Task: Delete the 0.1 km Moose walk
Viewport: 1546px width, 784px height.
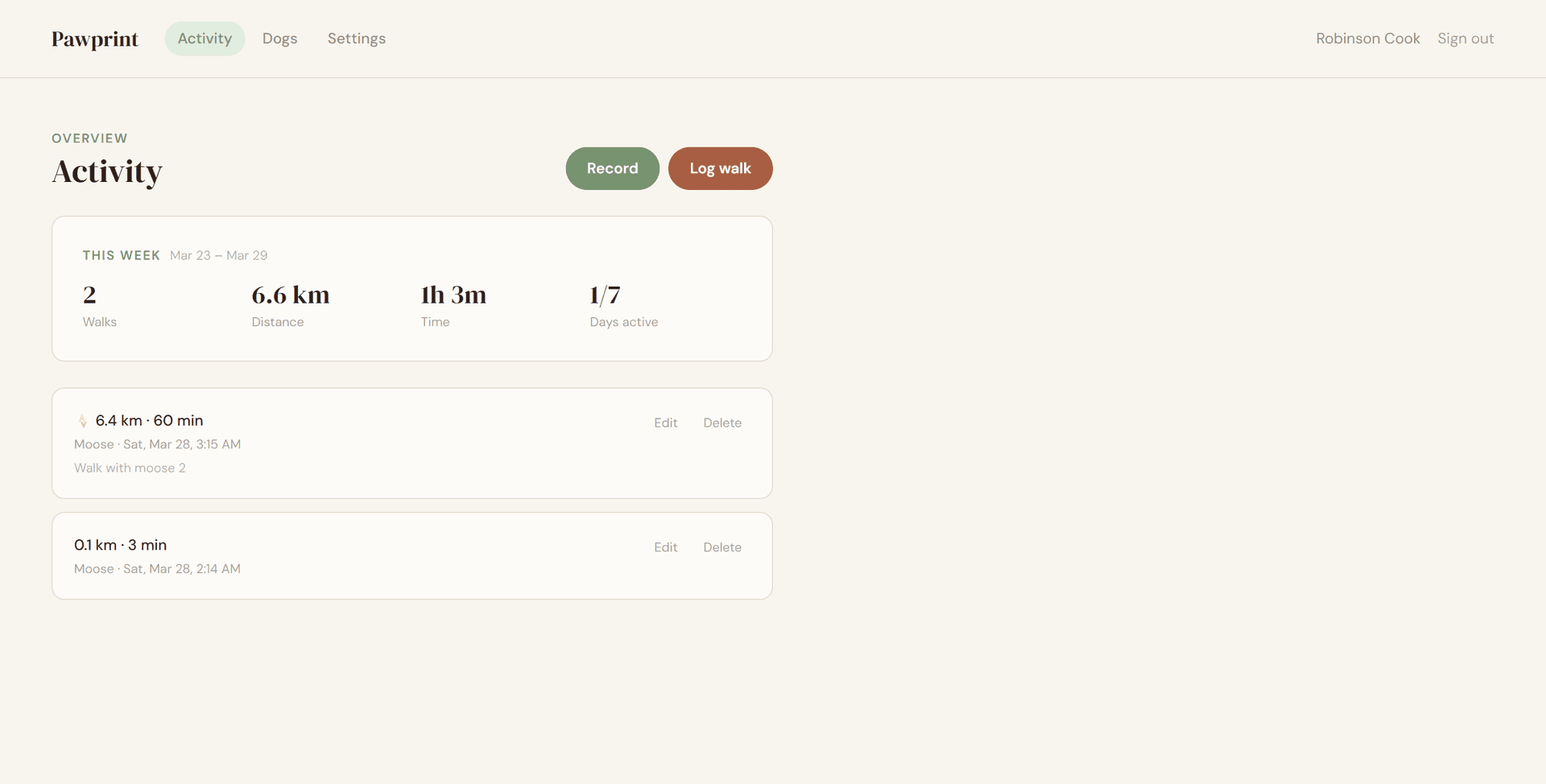Action: pos(722,547)
